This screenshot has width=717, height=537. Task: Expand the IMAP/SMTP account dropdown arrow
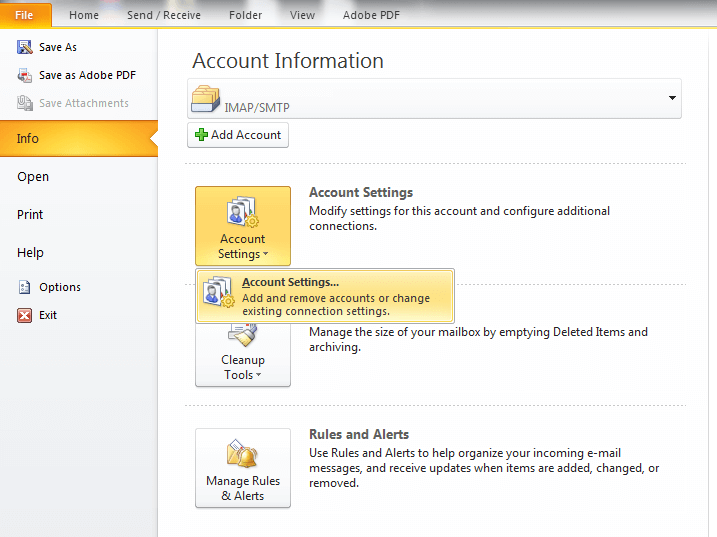click(x=672, y=98)
